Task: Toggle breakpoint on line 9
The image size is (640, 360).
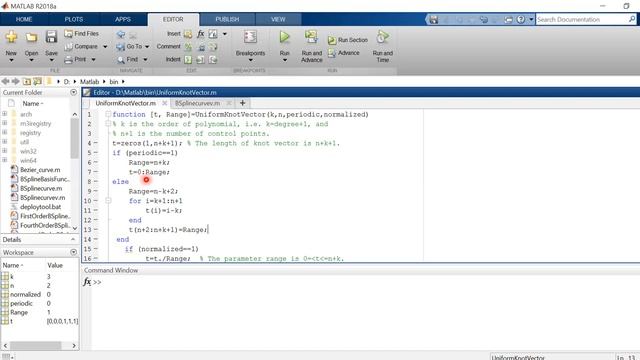Action: pos(96,191)
